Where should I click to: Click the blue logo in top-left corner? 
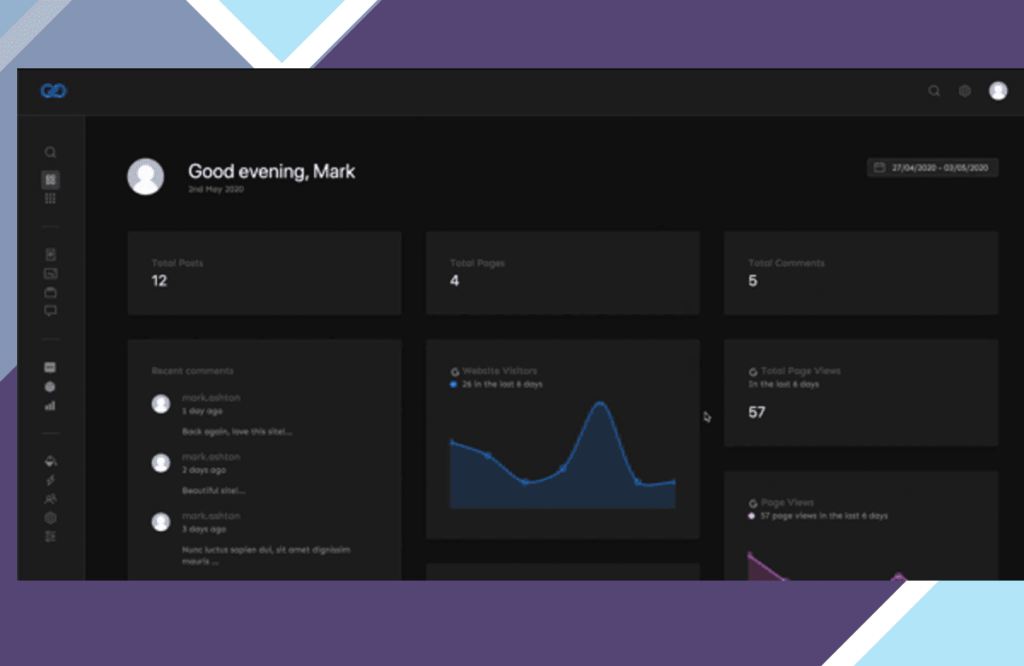53,91
